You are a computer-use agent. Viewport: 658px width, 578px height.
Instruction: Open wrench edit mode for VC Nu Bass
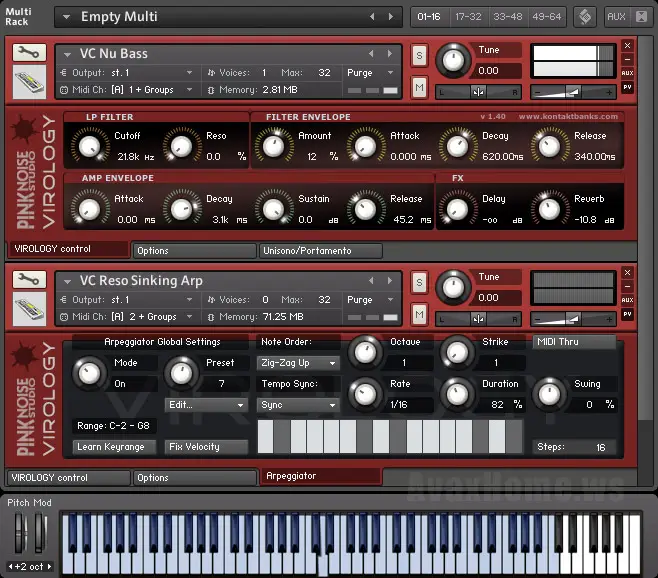tap(29, 52)
